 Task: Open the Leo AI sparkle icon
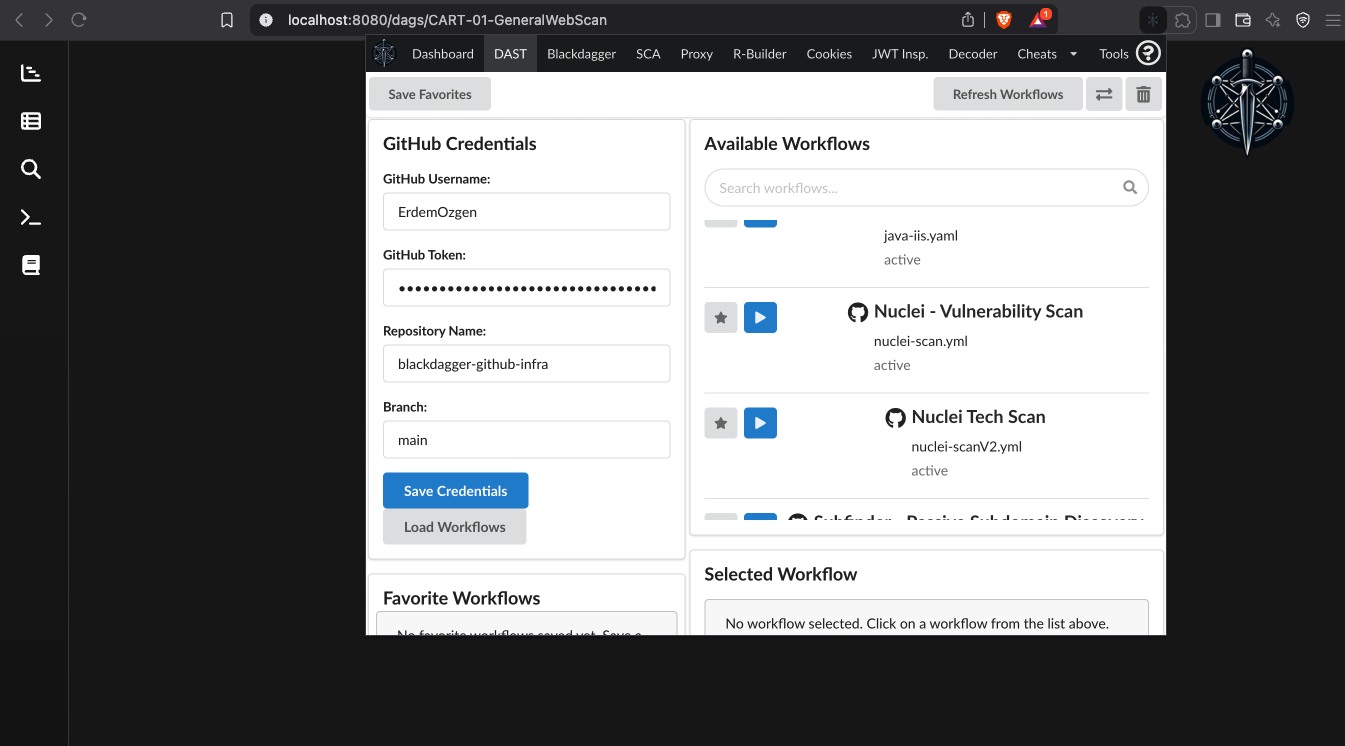[1273, 20]
